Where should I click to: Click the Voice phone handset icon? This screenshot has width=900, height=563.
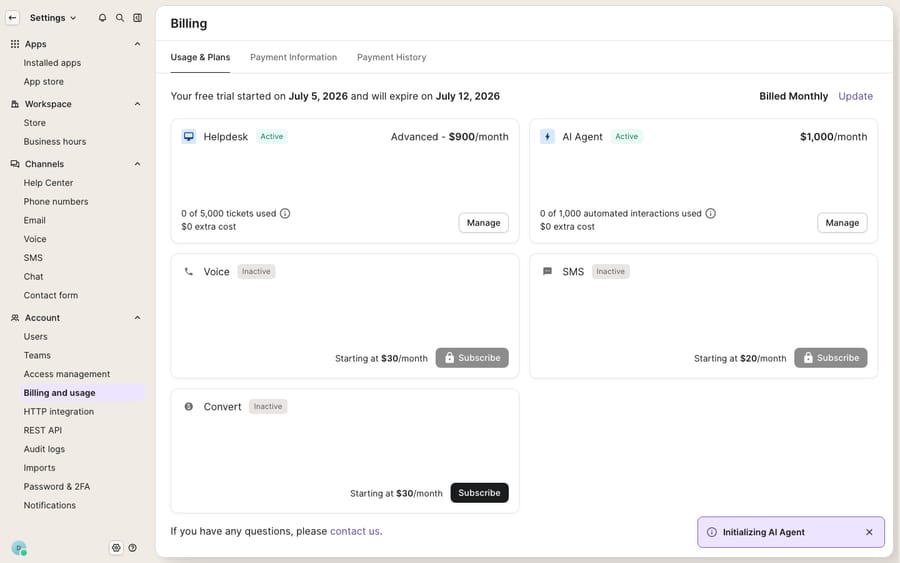[189, 271]
